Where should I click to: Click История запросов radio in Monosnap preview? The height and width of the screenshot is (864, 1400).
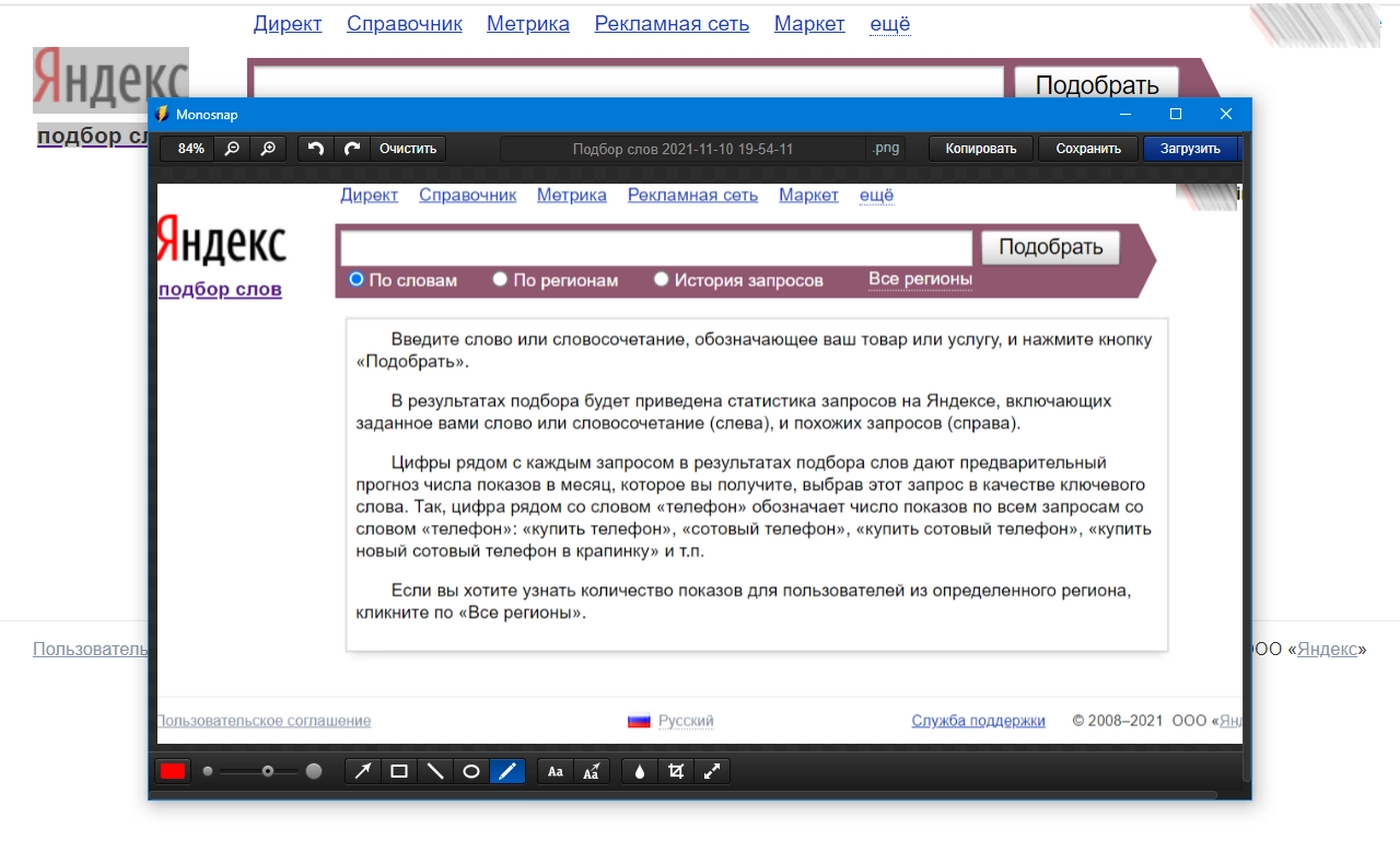click(661, 280)
